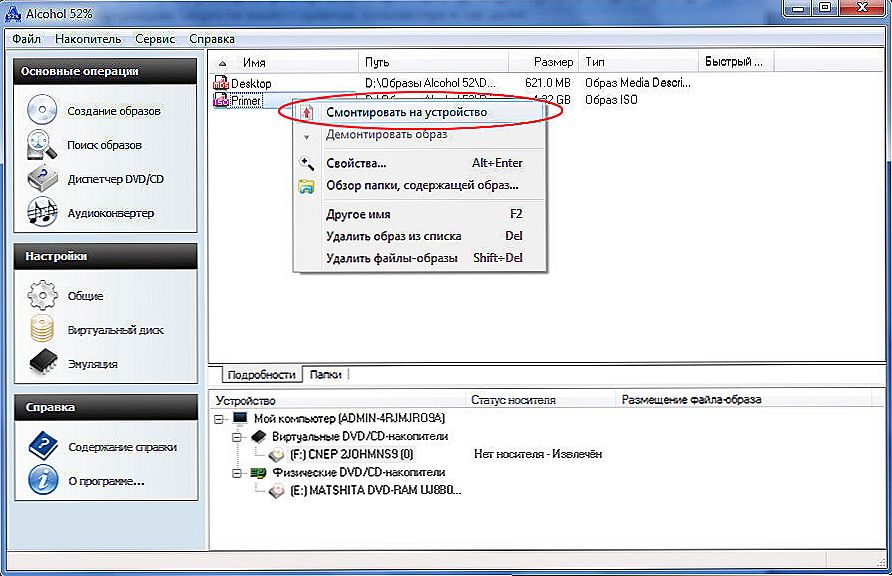Click the E: MATSHITA drive disc icon

(277, 490)
